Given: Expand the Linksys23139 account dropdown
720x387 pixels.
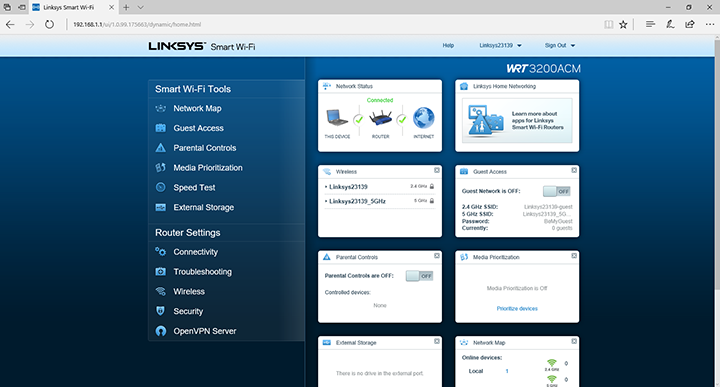Looking at the screenshot, I should point(501,45).
